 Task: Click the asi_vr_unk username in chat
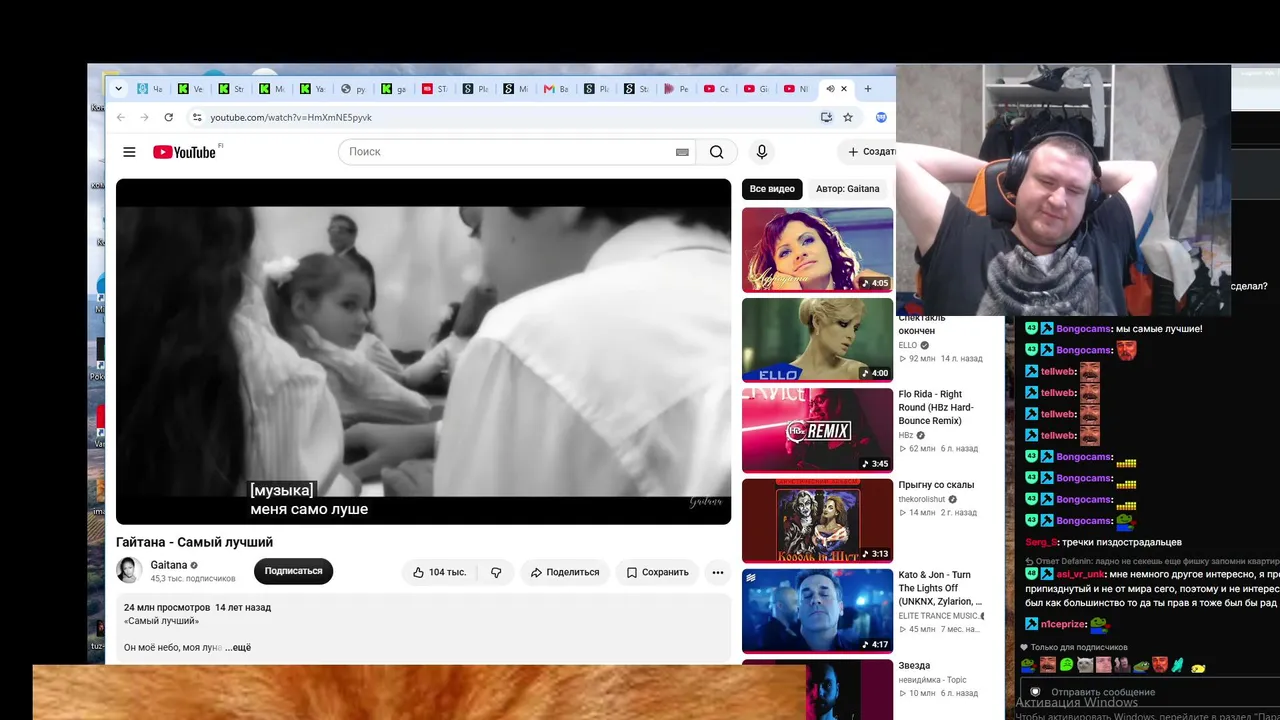pyautogui.click(x=1080, y=575)
